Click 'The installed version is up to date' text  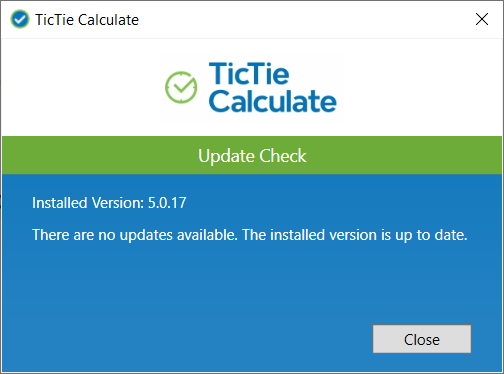[x=355, y=235]
